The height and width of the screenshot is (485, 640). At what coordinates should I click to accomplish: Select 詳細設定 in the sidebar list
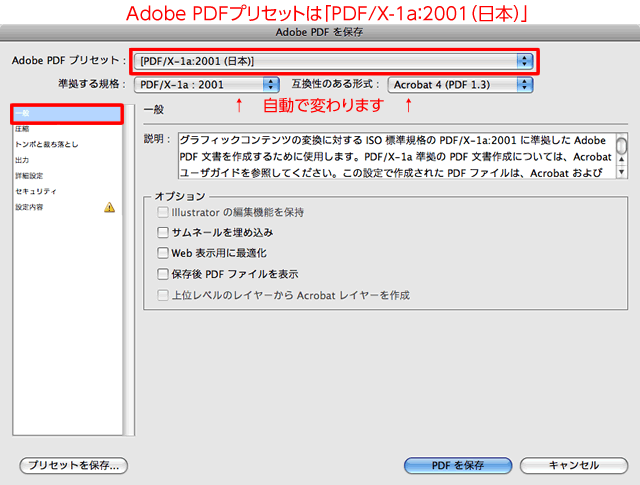click(x=67, y=176)
